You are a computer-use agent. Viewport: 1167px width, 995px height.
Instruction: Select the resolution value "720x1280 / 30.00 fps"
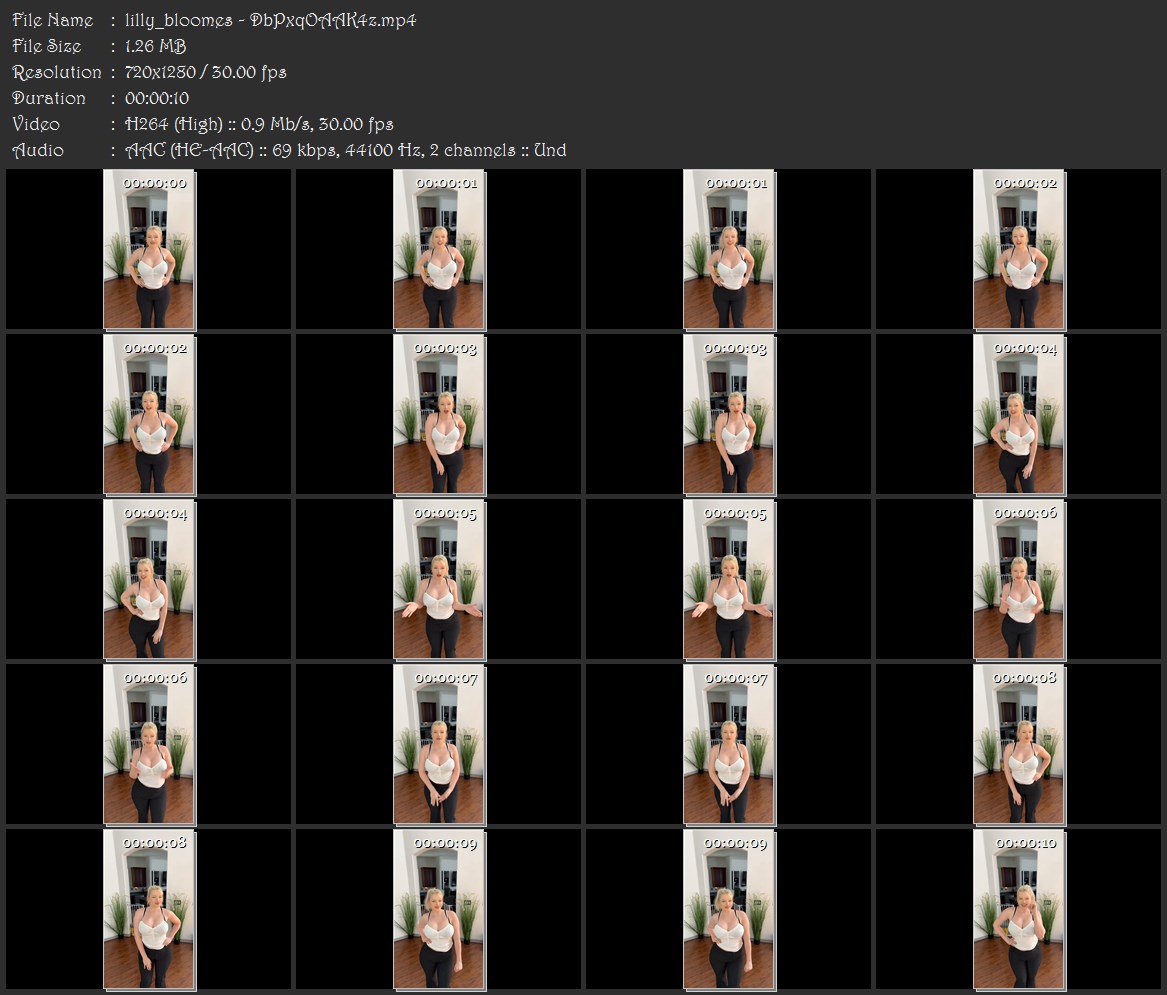click(x=205, y=72)
